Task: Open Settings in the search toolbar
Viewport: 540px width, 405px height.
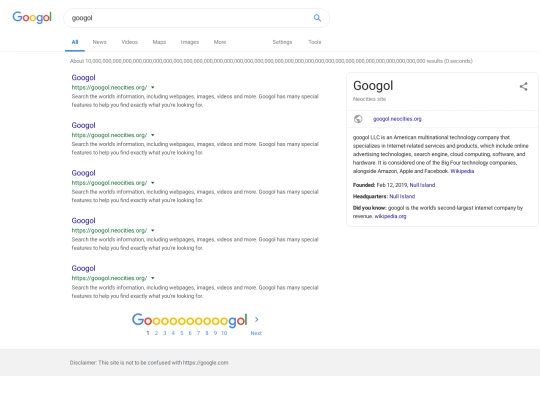Action: tap(282, 42)
